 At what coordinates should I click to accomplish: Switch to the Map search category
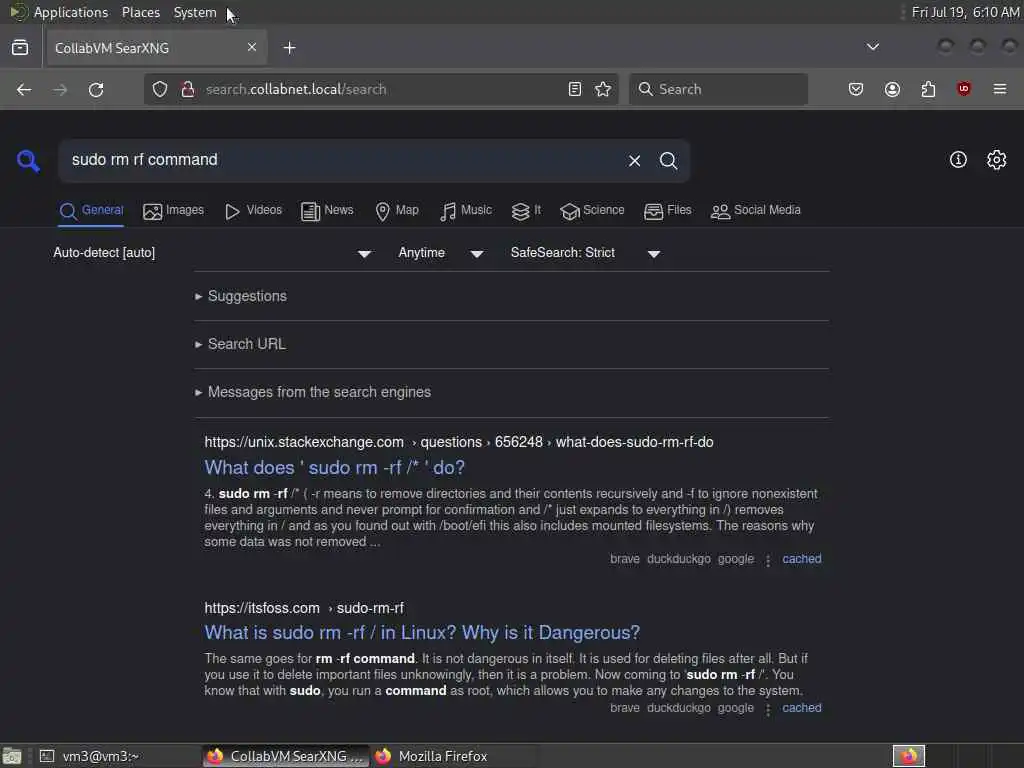tap(397, 210)
